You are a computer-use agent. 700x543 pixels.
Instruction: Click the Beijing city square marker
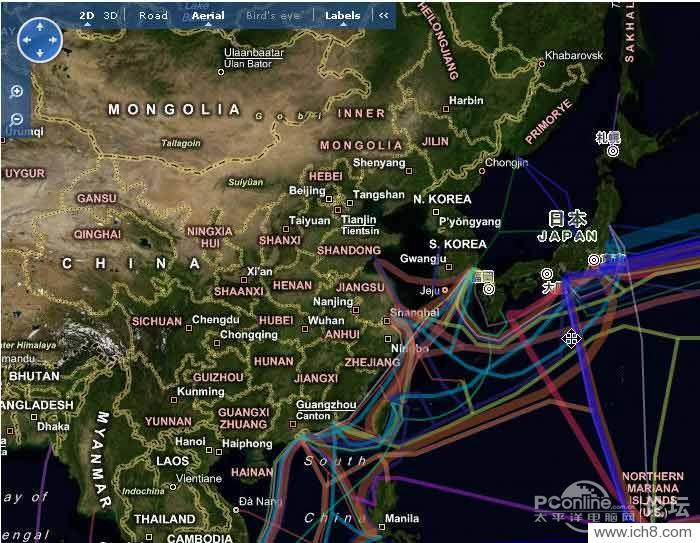329,199
